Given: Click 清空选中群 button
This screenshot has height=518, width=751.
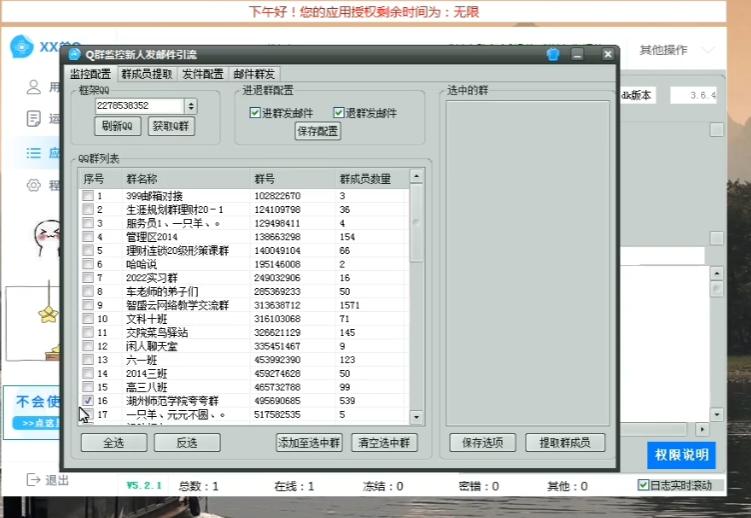Looking at the screenshot, I should pyautogui.click(x=384, y=443).
